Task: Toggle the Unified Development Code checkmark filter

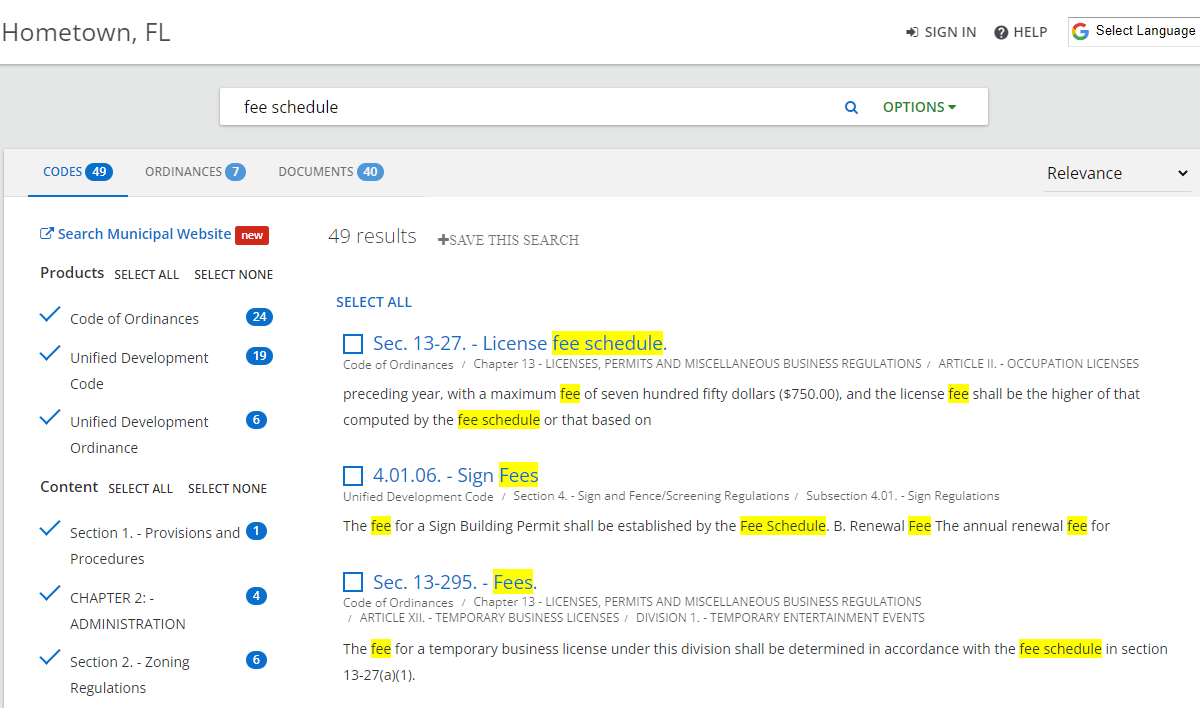Action: 50,355
